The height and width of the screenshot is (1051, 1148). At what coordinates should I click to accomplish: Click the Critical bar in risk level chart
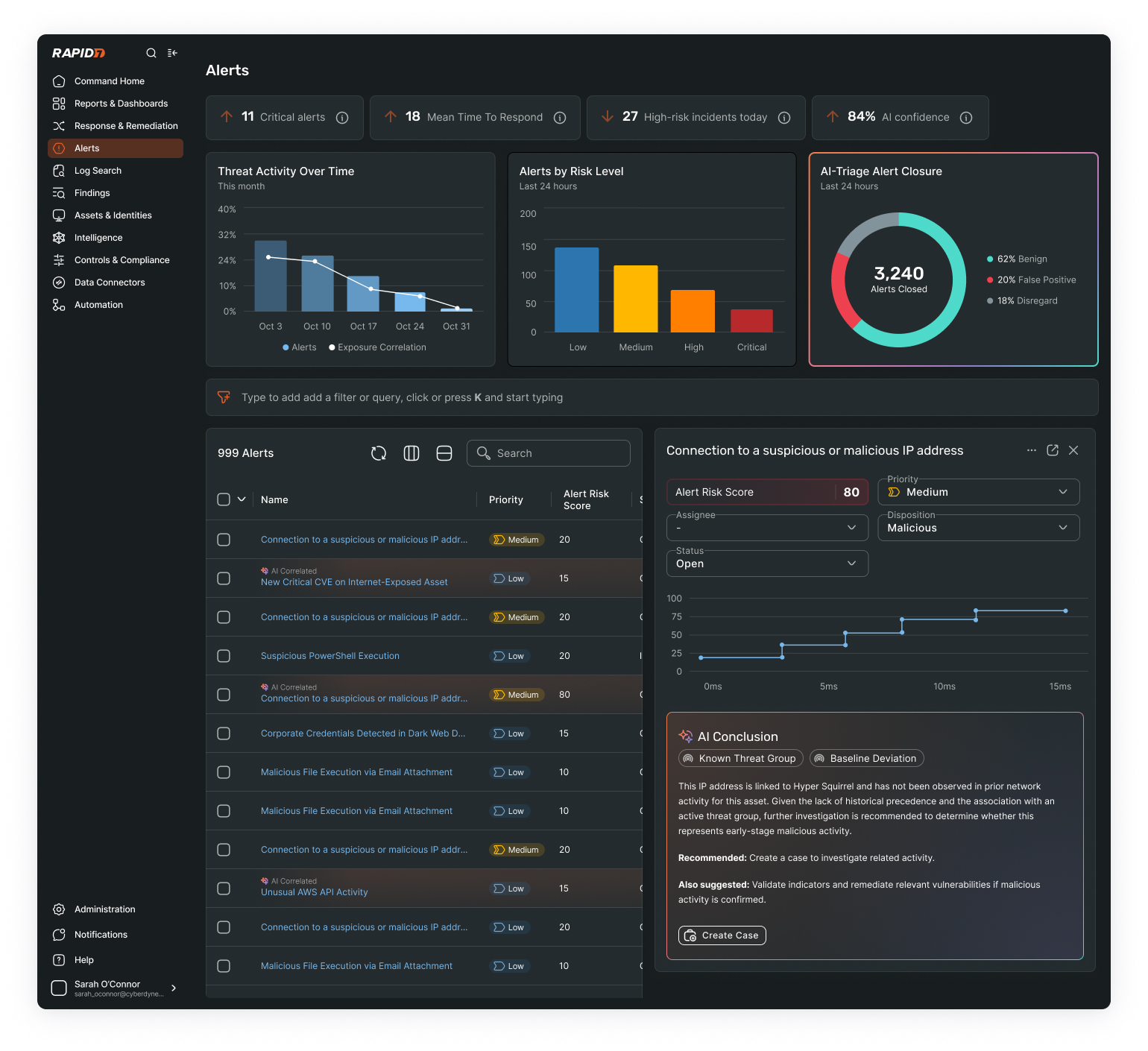(x=751, y=321)
